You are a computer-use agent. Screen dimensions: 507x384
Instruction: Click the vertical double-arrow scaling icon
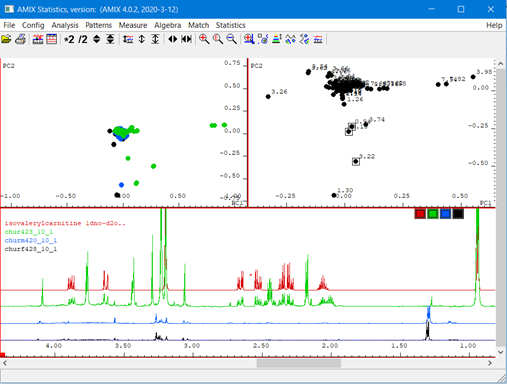142,39
